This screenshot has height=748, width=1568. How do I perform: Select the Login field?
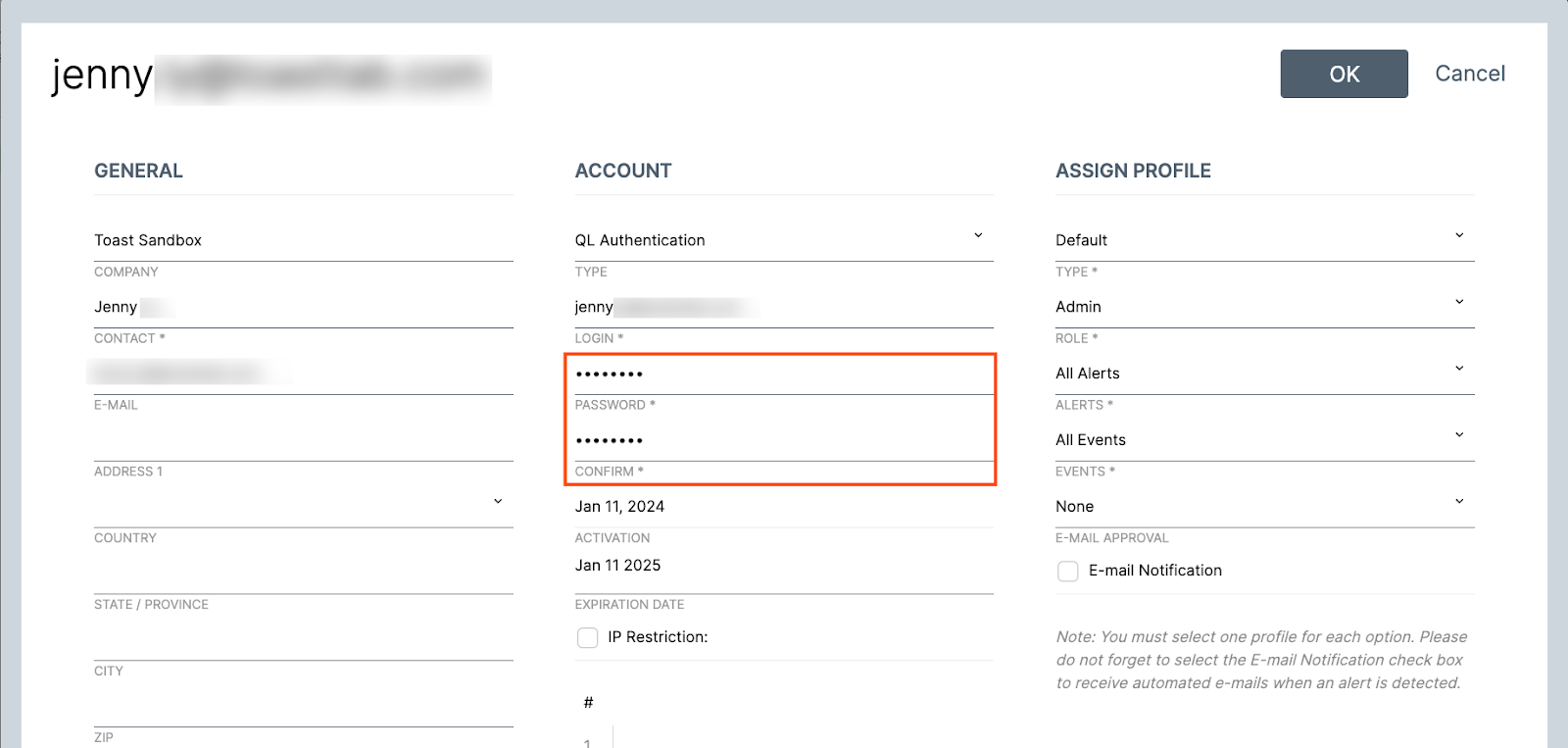(782, 307)
